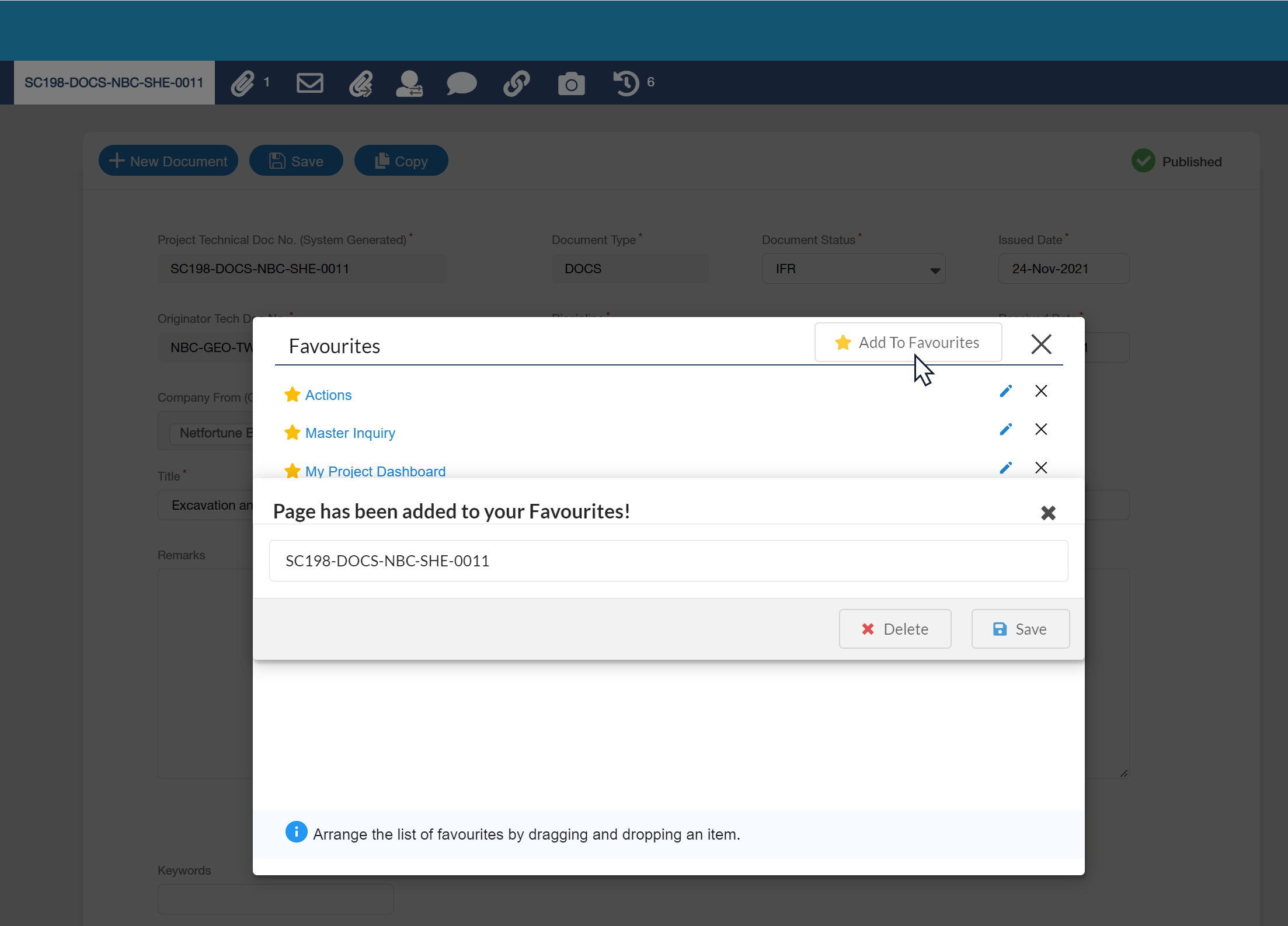
Task: Edit the Actions favourite with pencil
Action: tap(1005, 391)
